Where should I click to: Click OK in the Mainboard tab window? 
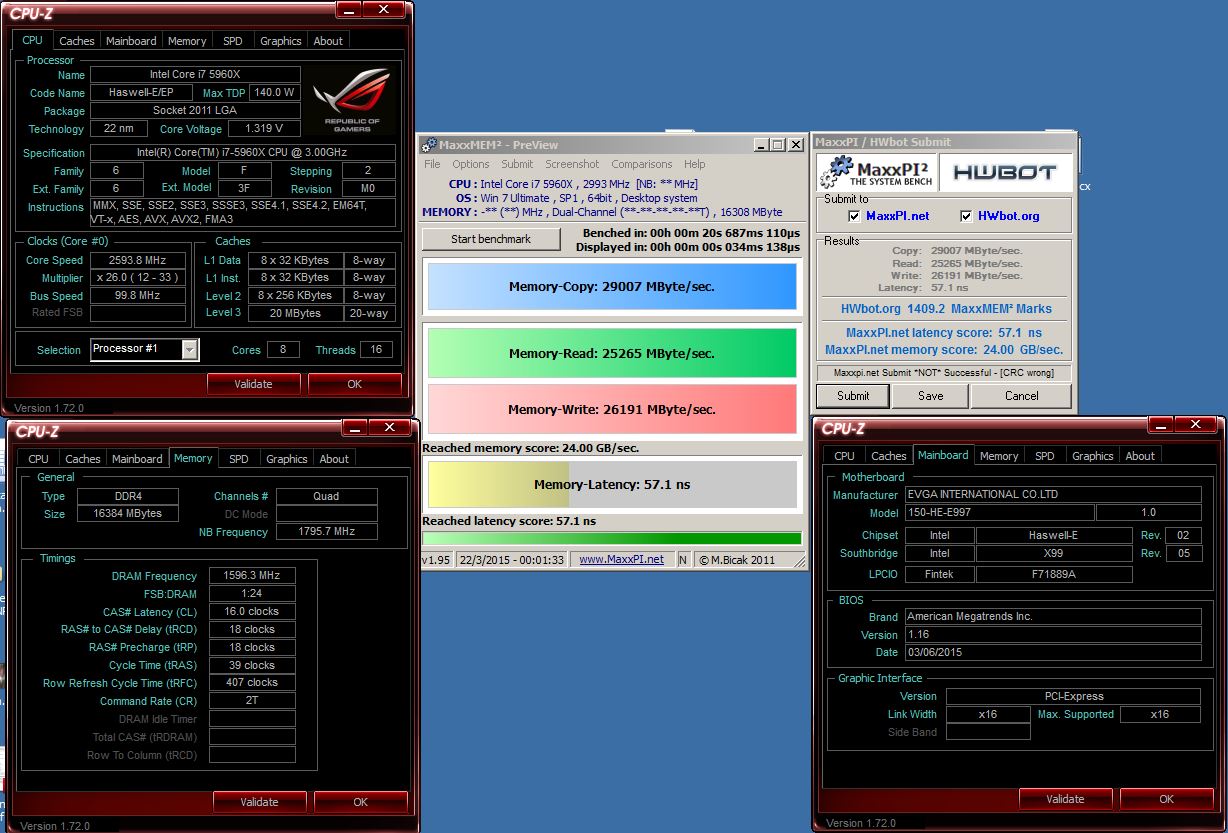pyautogui.click(x=1166, y=798)
